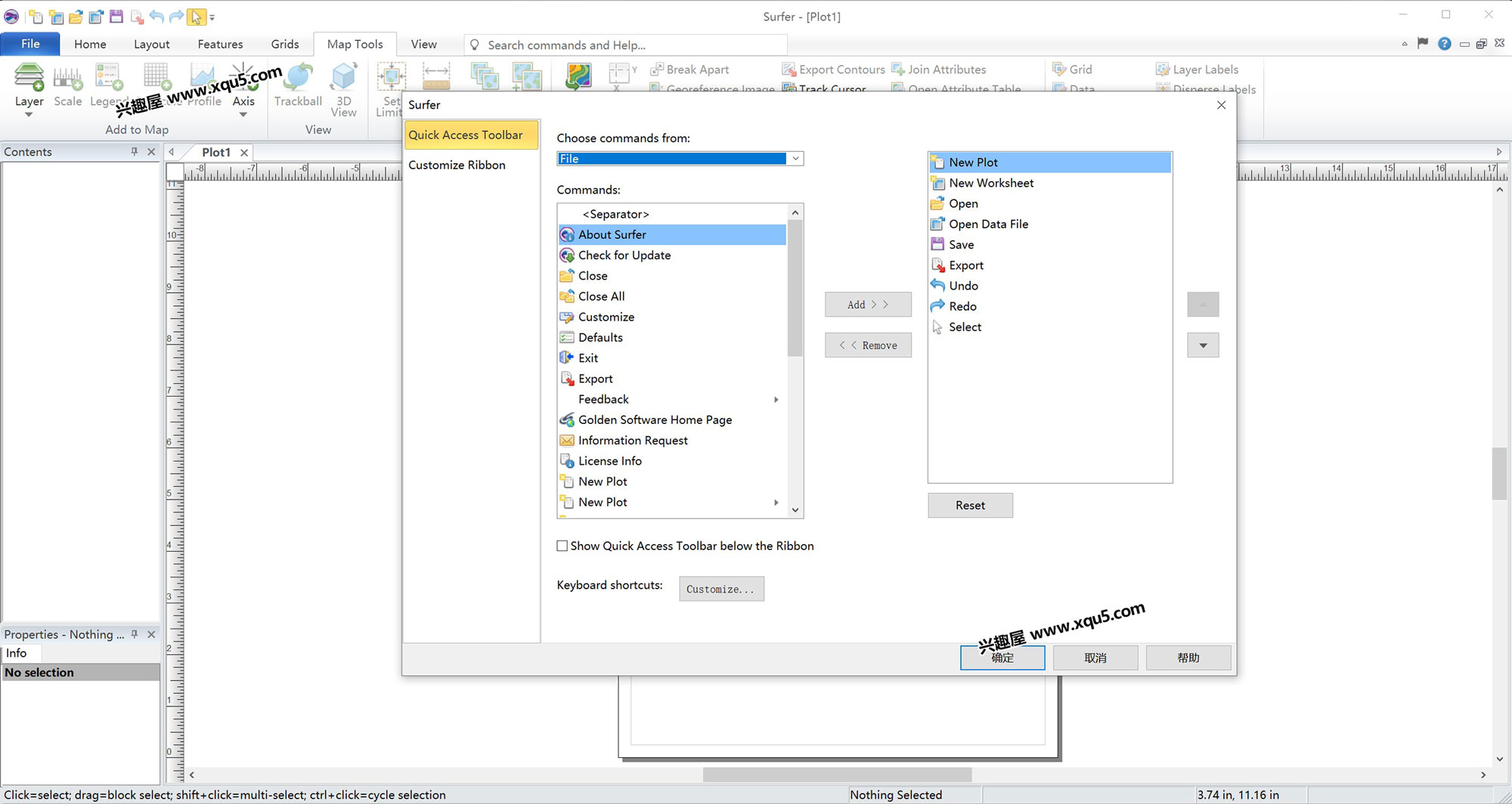1512x804 pixels.
Task: Close the Contents panel
Action: tap(151, 151)
